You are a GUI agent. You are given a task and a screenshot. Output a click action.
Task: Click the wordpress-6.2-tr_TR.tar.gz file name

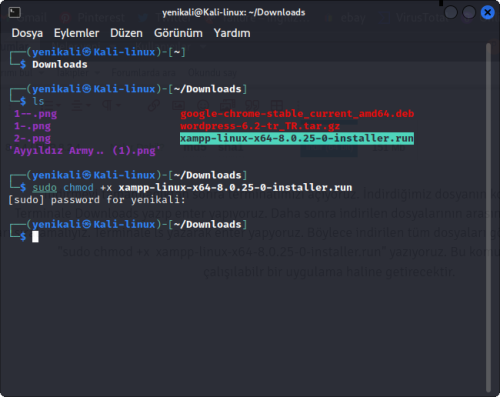tap(260, 126)
